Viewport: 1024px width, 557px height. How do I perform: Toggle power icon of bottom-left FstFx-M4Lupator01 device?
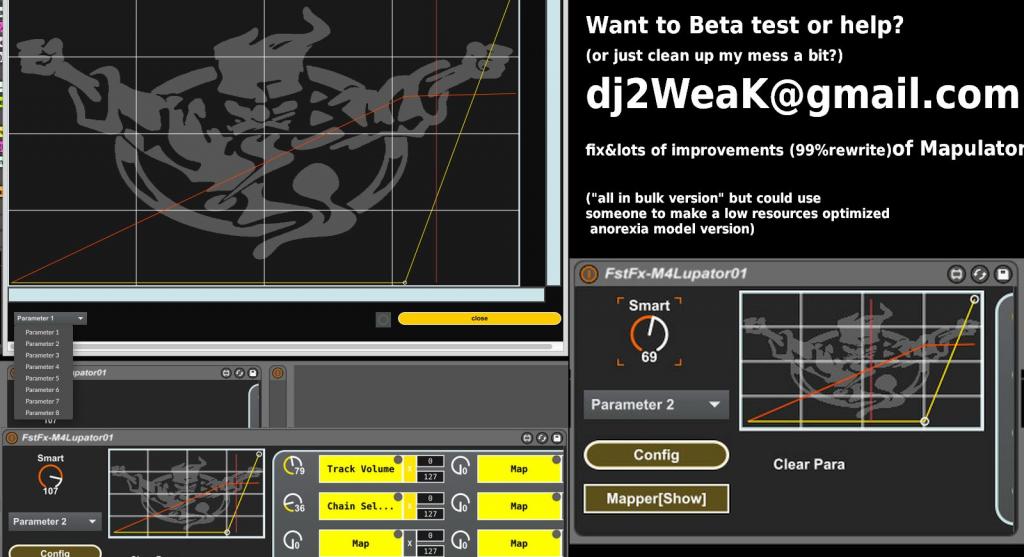click(x=11, y=438)
